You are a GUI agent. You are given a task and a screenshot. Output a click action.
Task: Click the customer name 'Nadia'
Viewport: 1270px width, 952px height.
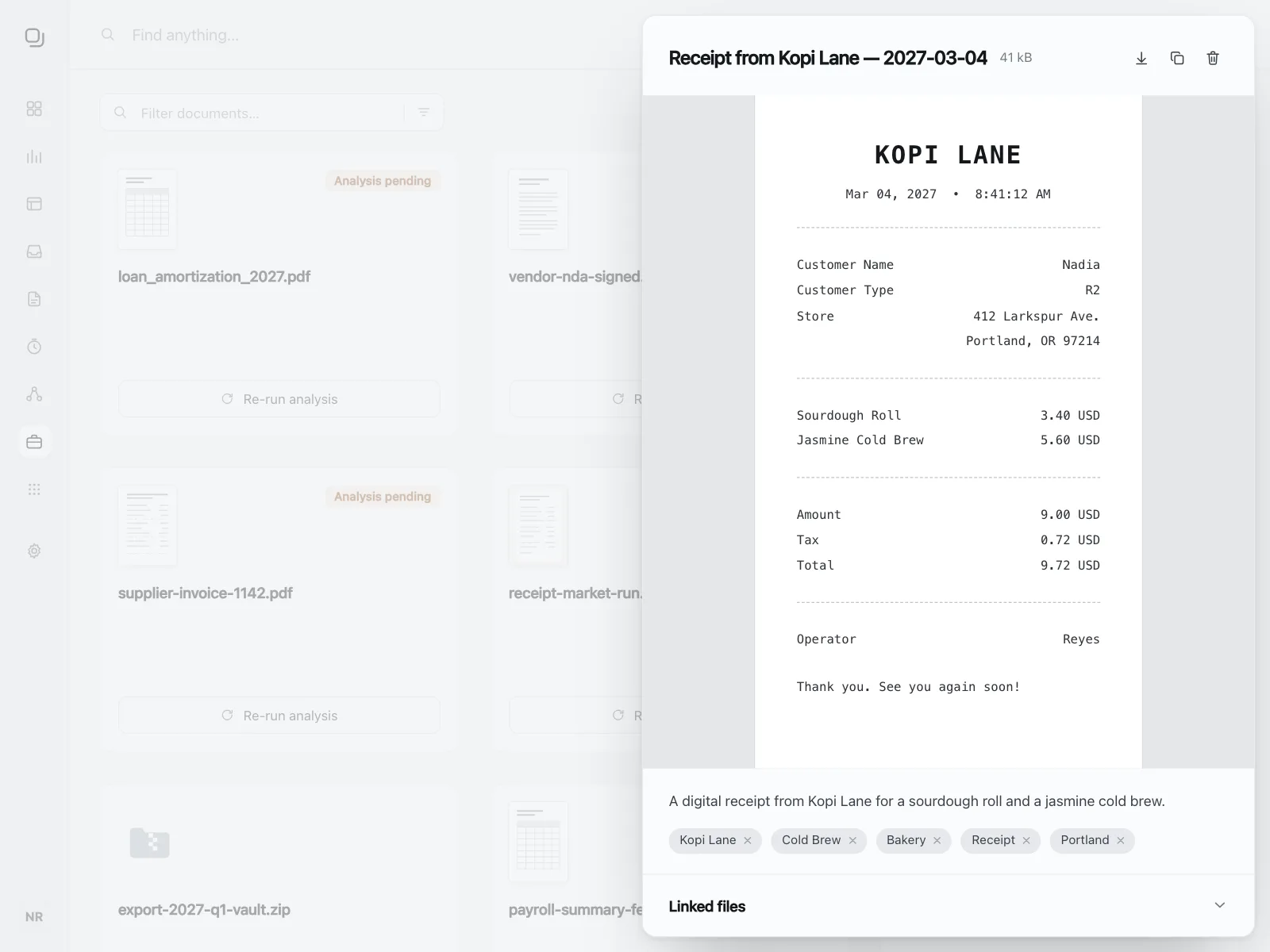pyautogui.click(x=1081, y=265)
